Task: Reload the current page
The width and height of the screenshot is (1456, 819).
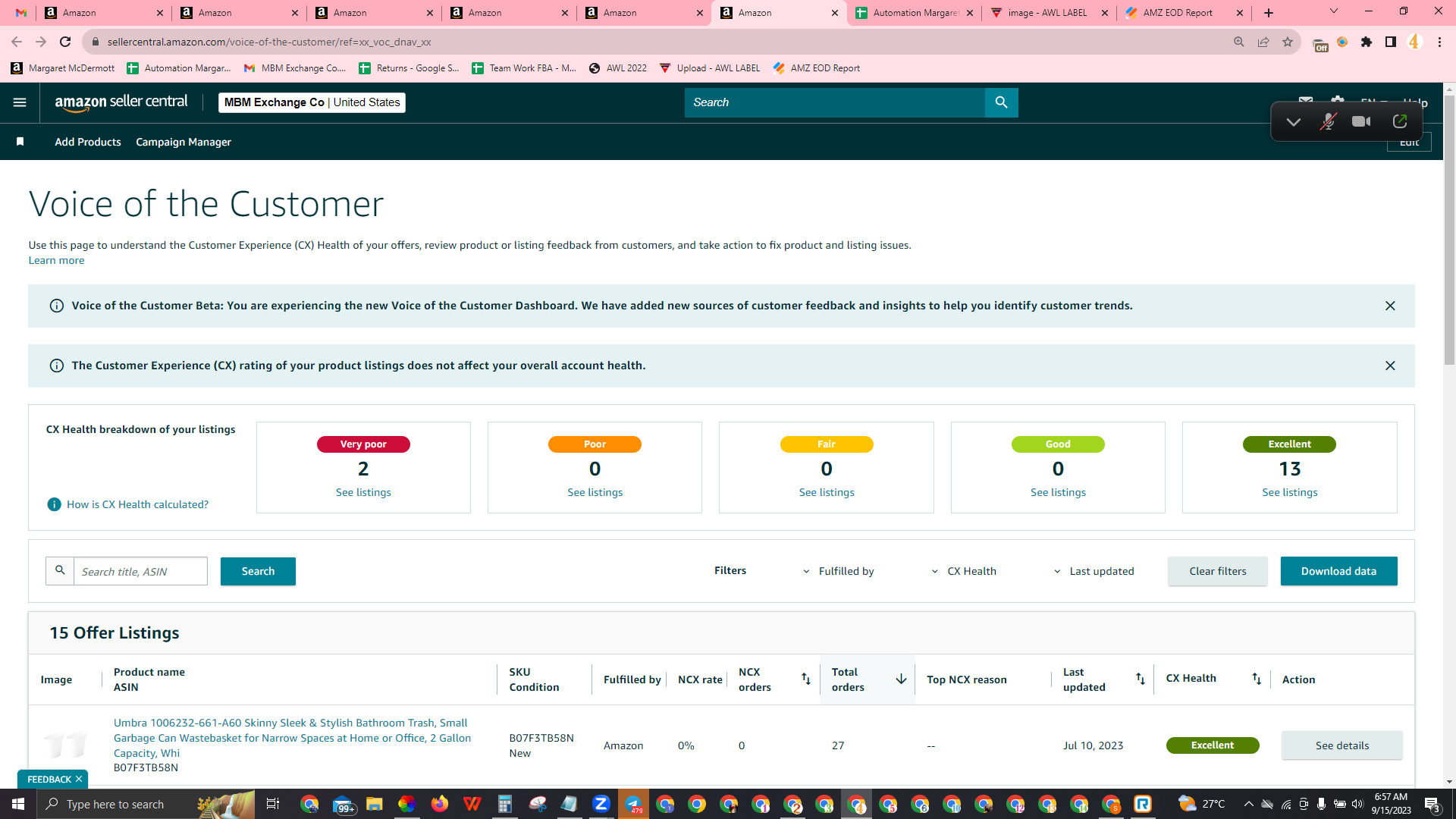Action: tap(65, 42)
